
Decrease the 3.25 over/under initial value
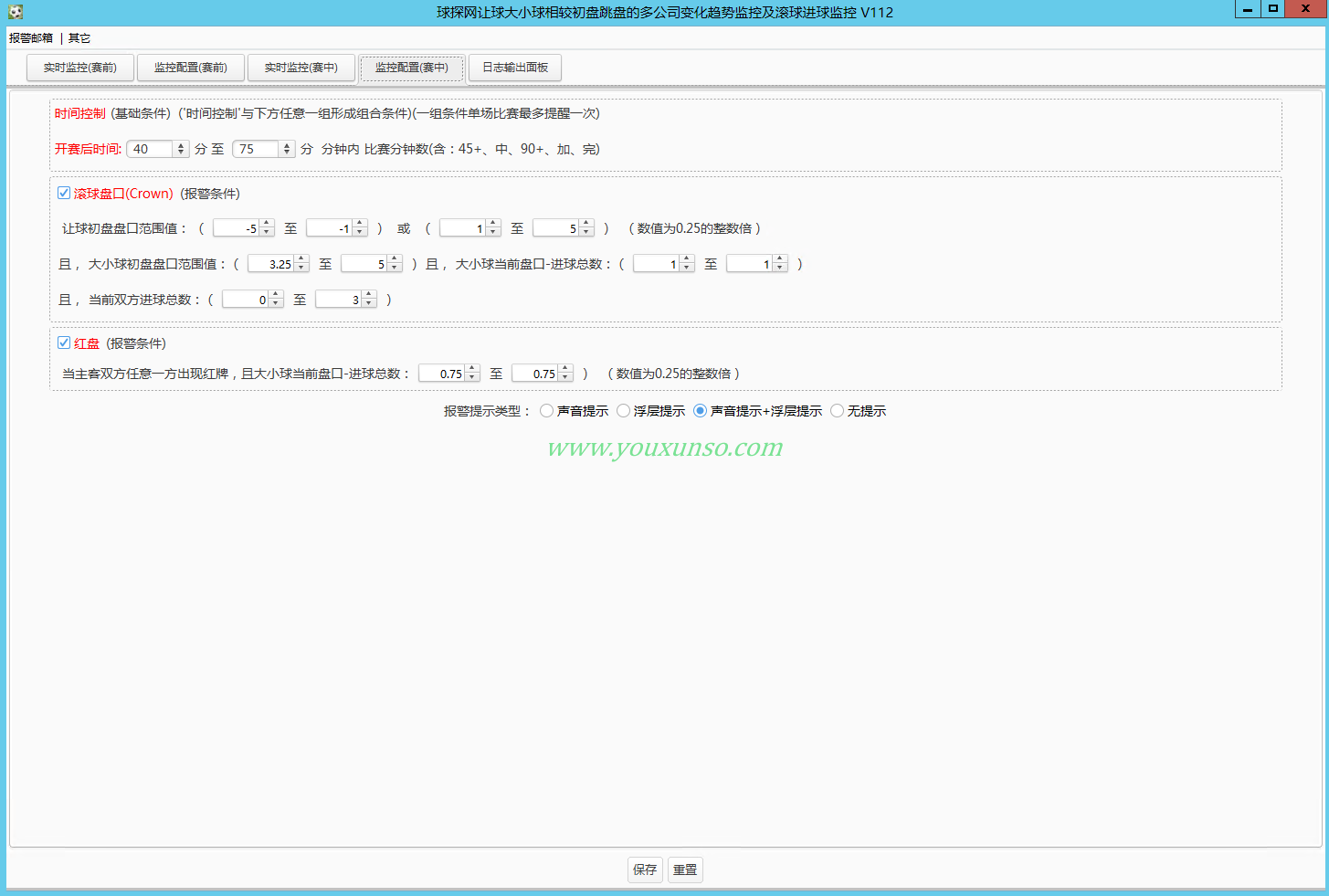click(301, 268)
